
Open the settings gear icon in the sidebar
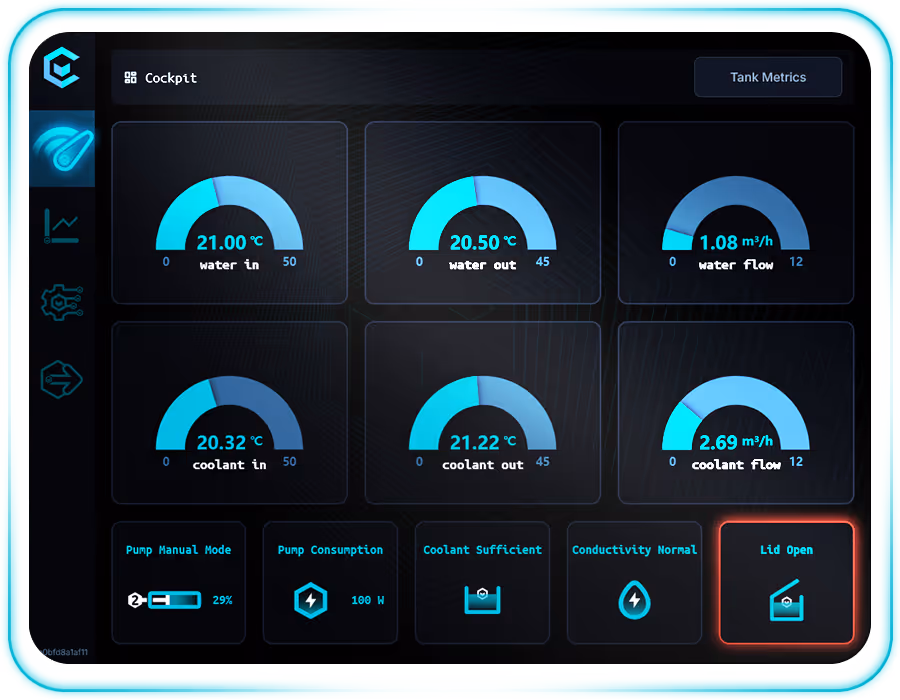point(62,302)
